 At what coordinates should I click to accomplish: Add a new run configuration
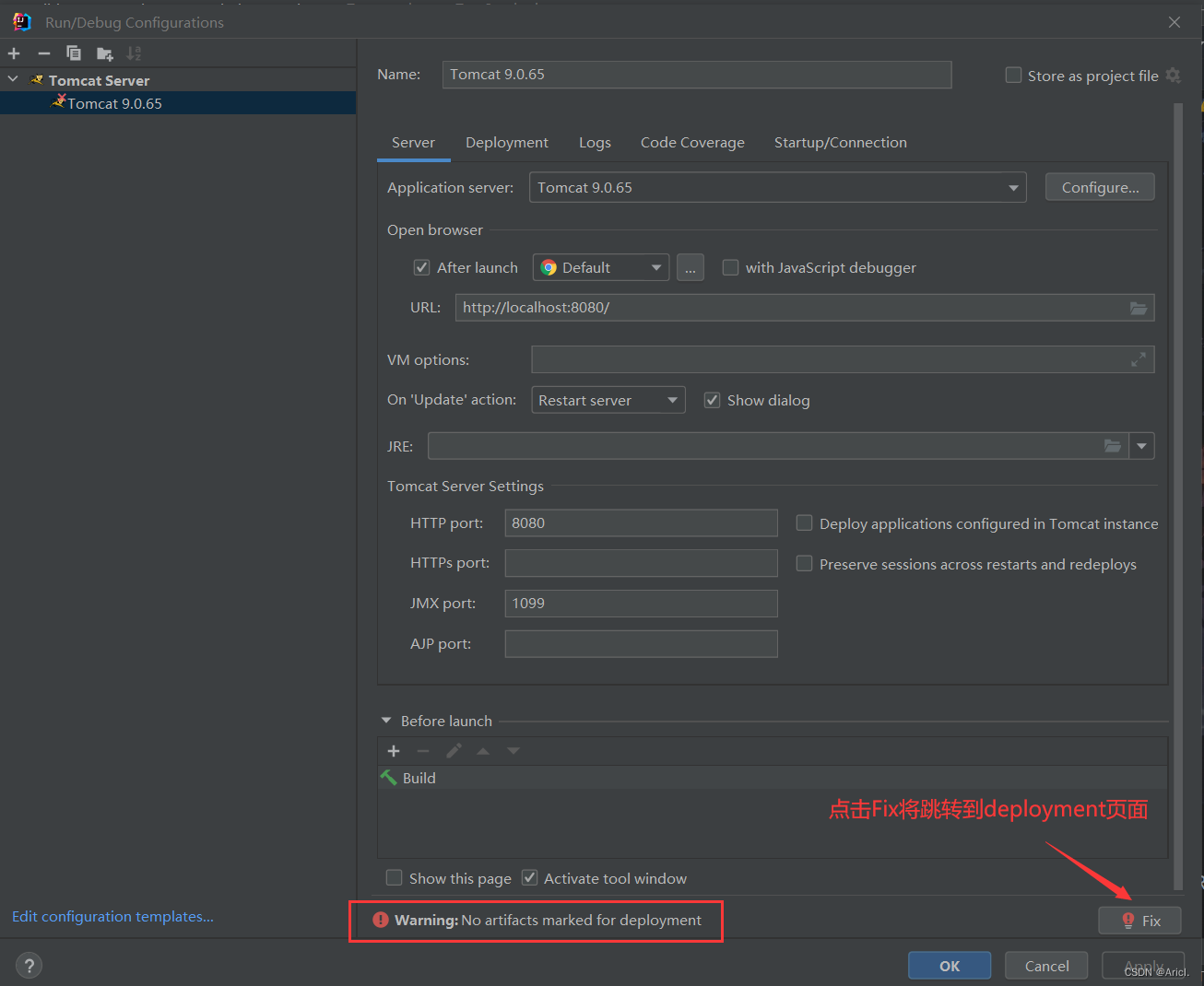click(14, 53)
